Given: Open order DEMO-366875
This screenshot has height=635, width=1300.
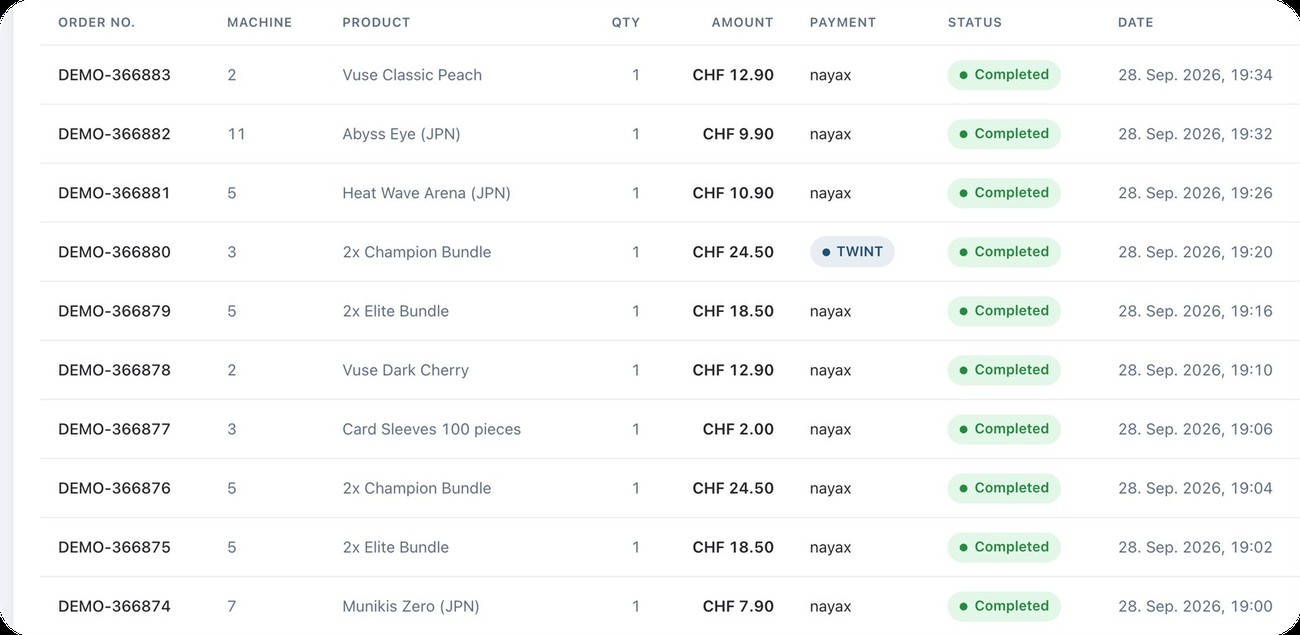Looking at the screenshot, I should pyautogui.click(x=114, y=547).
